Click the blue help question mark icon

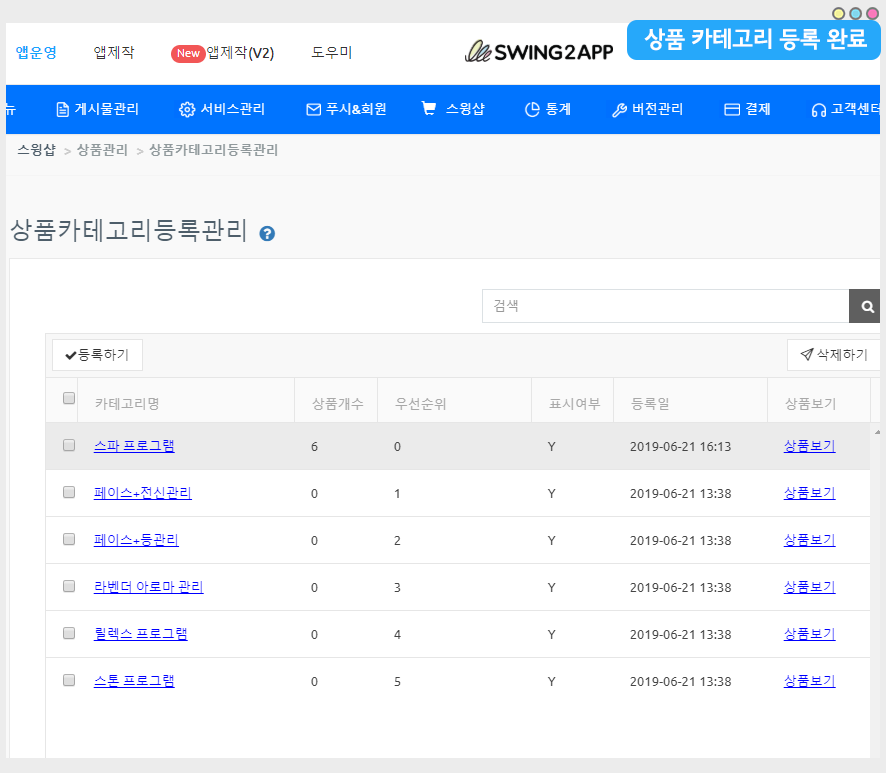point(267,234)
